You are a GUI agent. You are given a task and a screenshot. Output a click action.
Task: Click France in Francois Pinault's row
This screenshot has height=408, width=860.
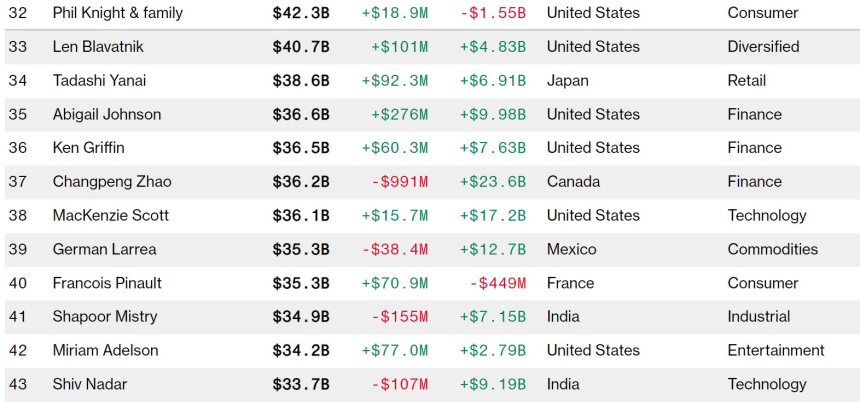(570, 283)
